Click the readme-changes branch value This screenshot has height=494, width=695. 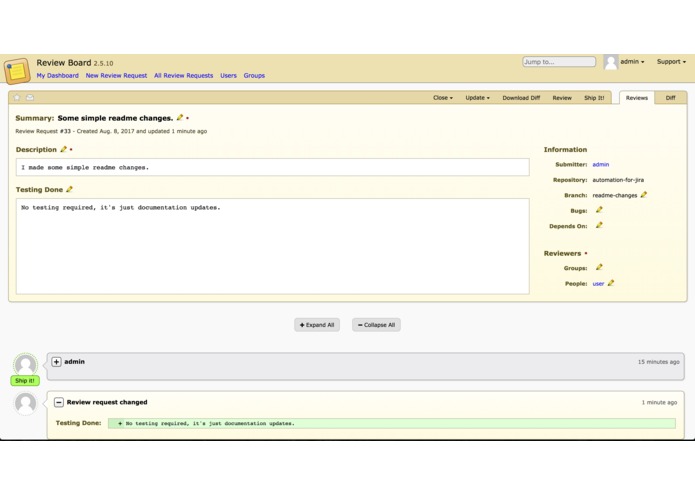click(x=614, y=195)
